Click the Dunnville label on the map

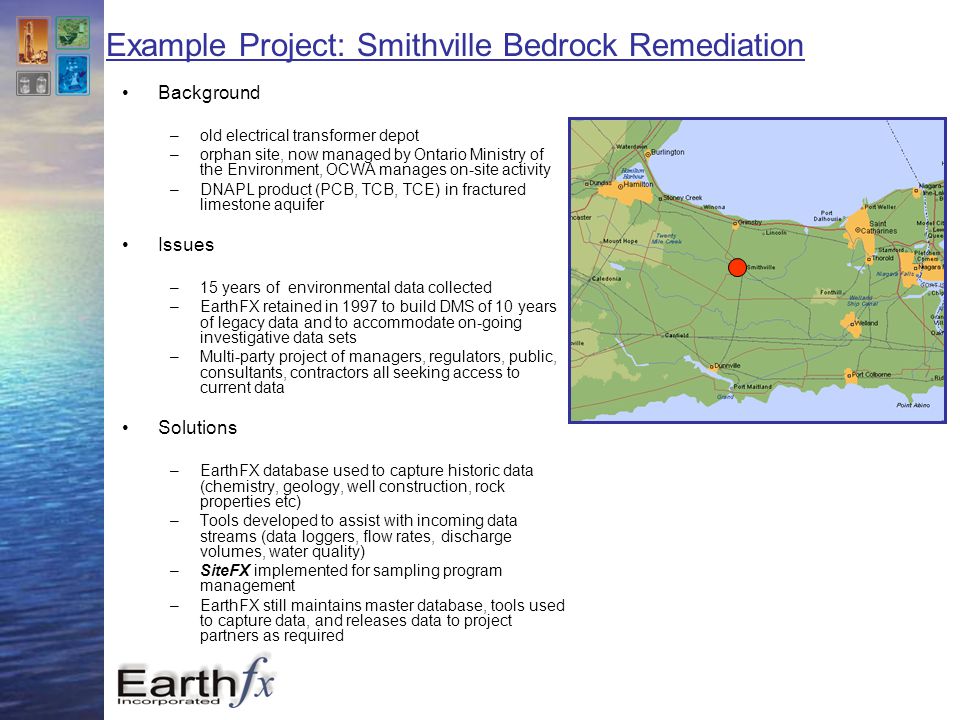727,366
